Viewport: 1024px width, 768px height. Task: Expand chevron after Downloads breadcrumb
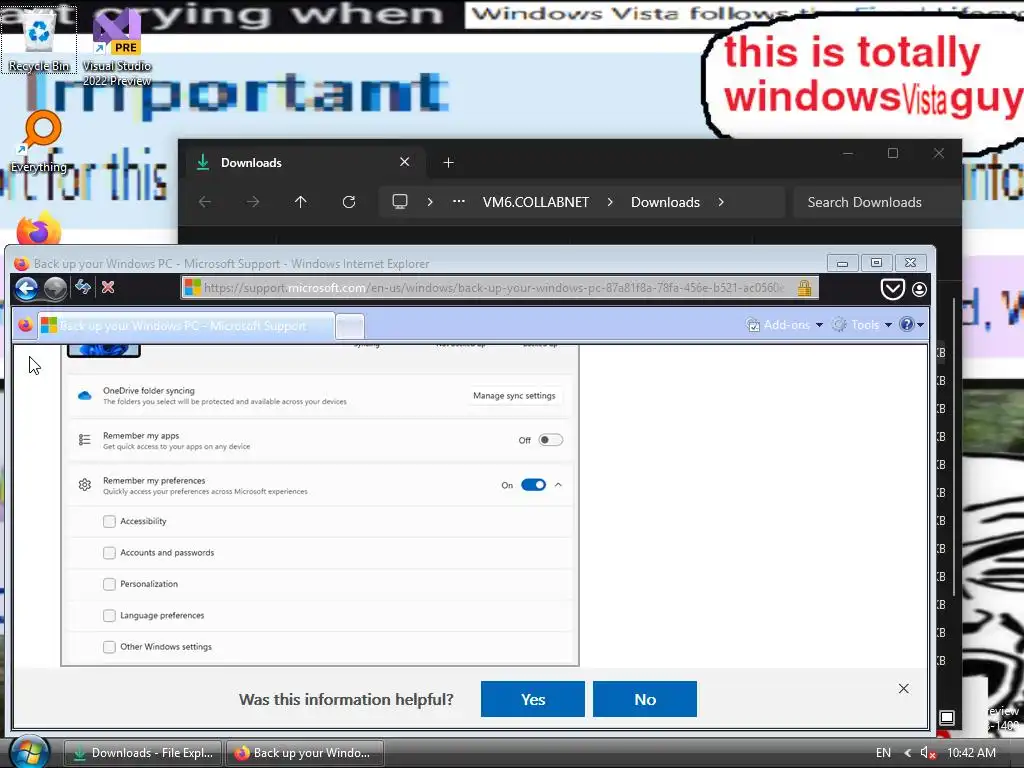[x=721, y=202]
